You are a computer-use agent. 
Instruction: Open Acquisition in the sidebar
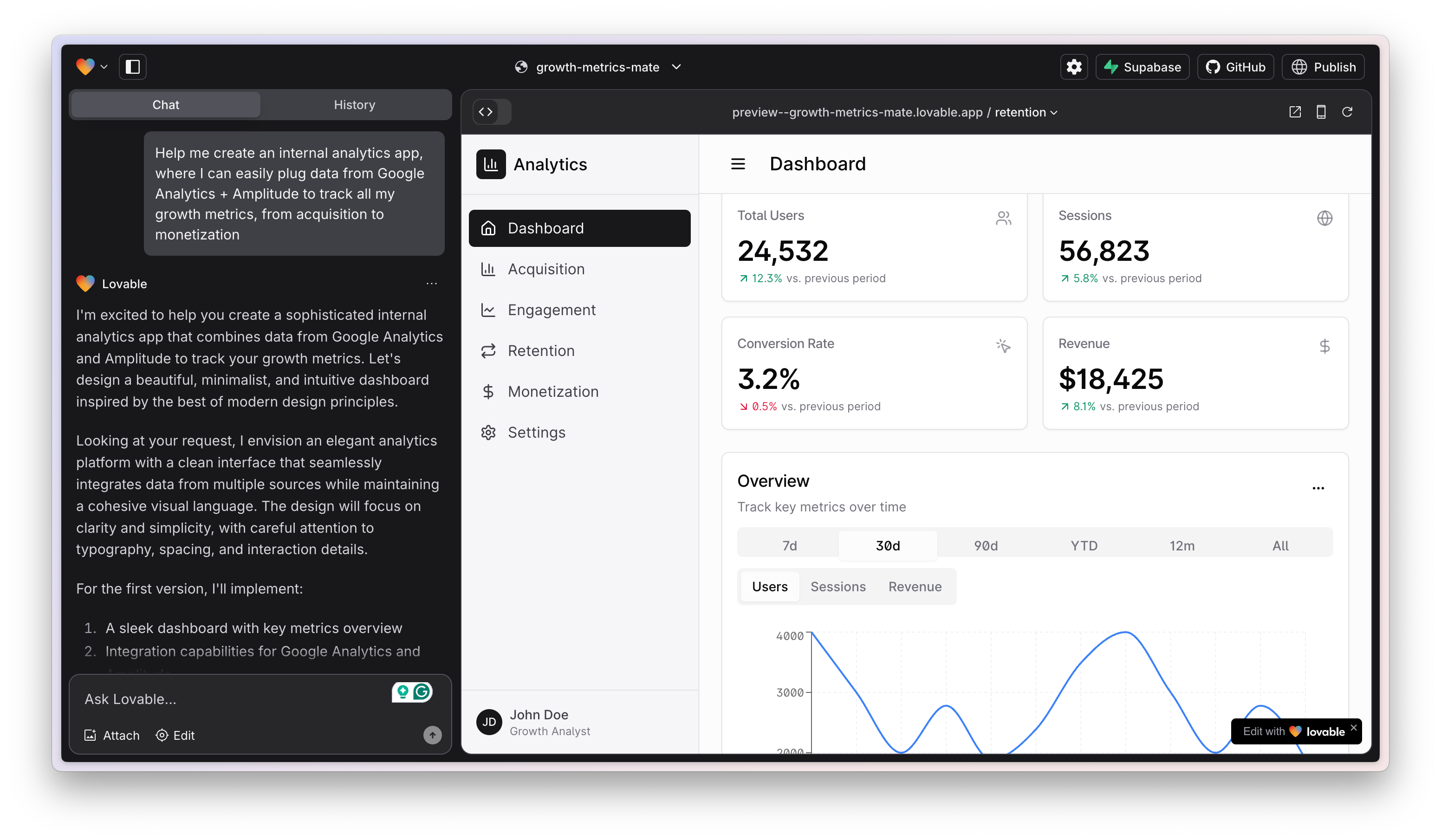point(579,269)
